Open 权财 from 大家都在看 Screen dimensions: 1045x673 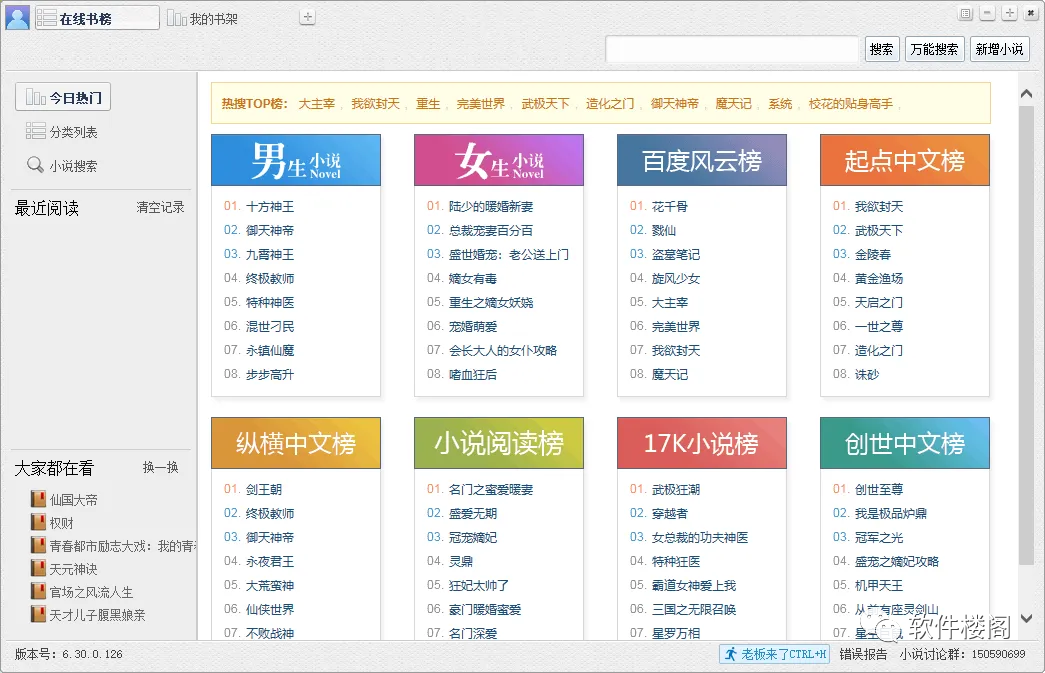tap(61, 523)
